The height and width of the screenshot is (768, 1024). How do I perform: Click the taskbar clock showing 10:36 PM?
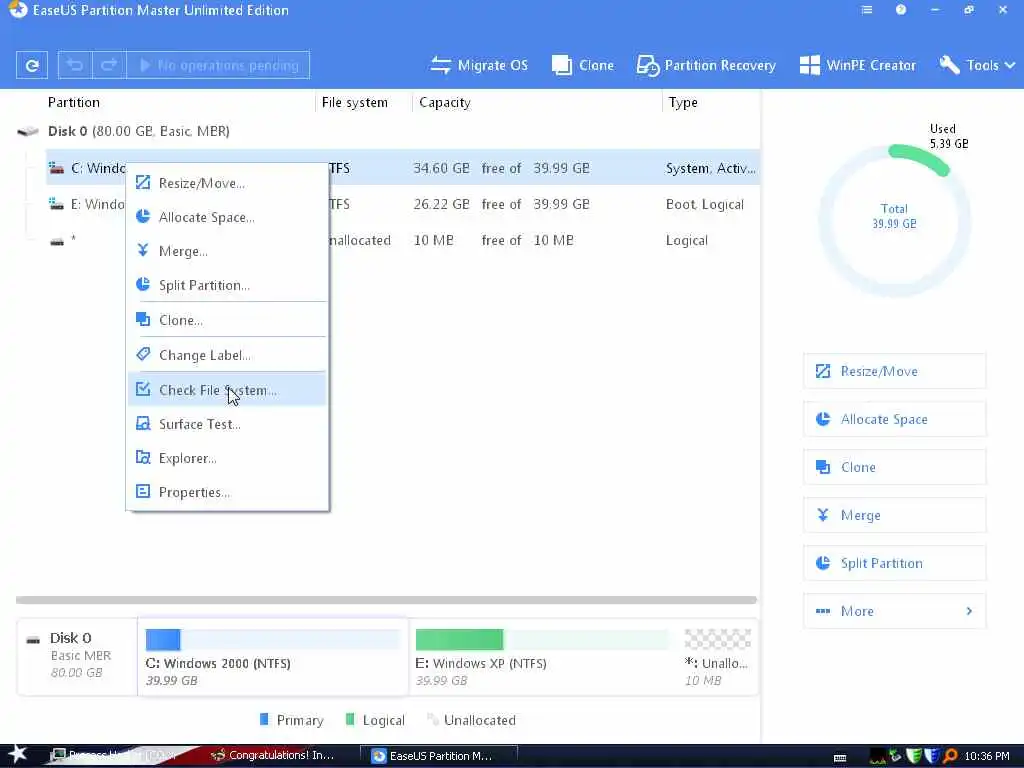[x=987, y=756]
